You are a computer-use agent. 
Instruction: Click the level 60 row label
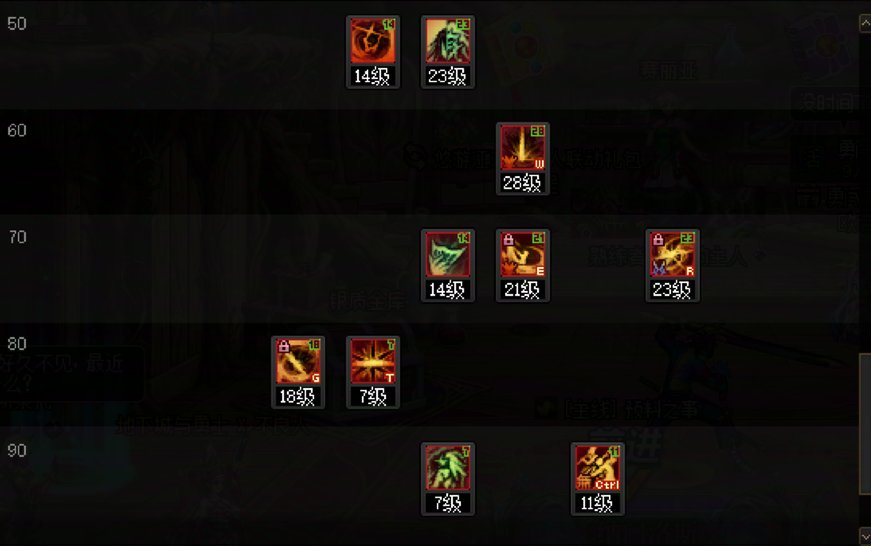coord(17,131)
